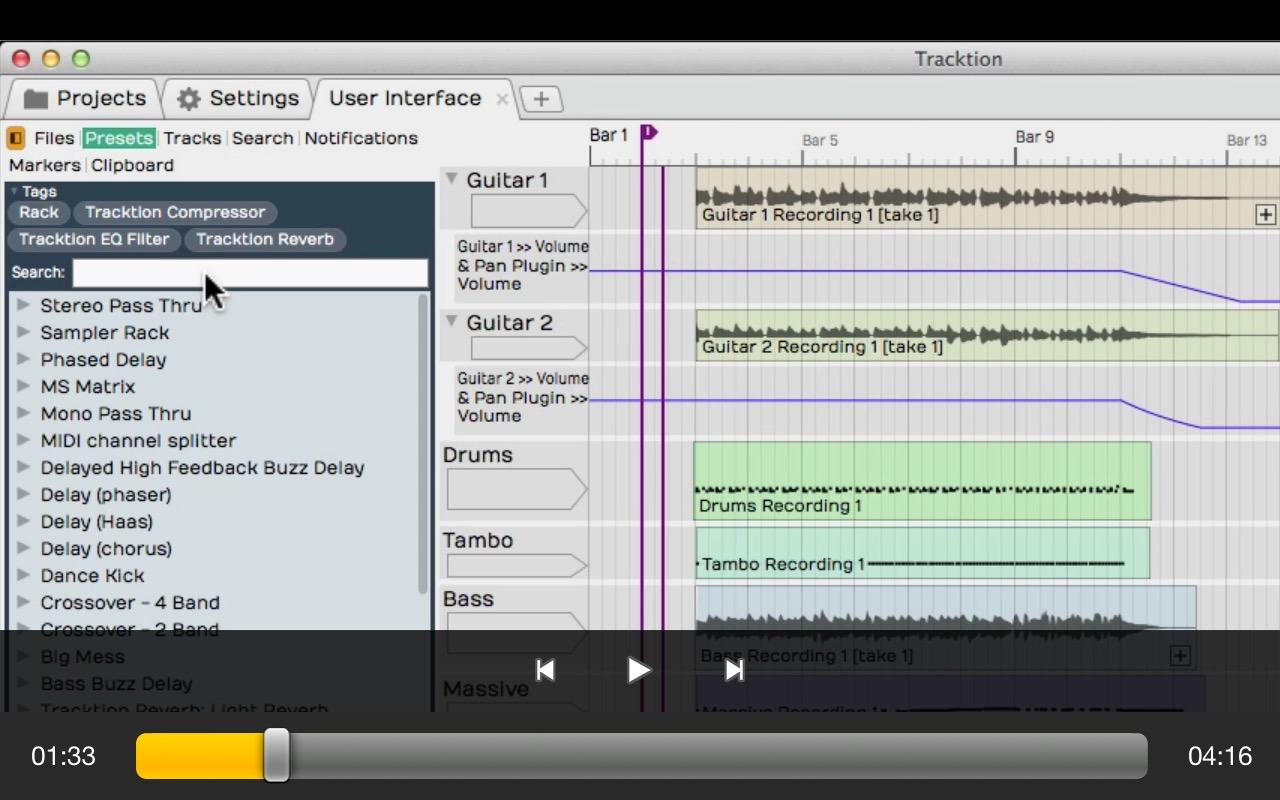Open the Search browser section

[262, 138]
